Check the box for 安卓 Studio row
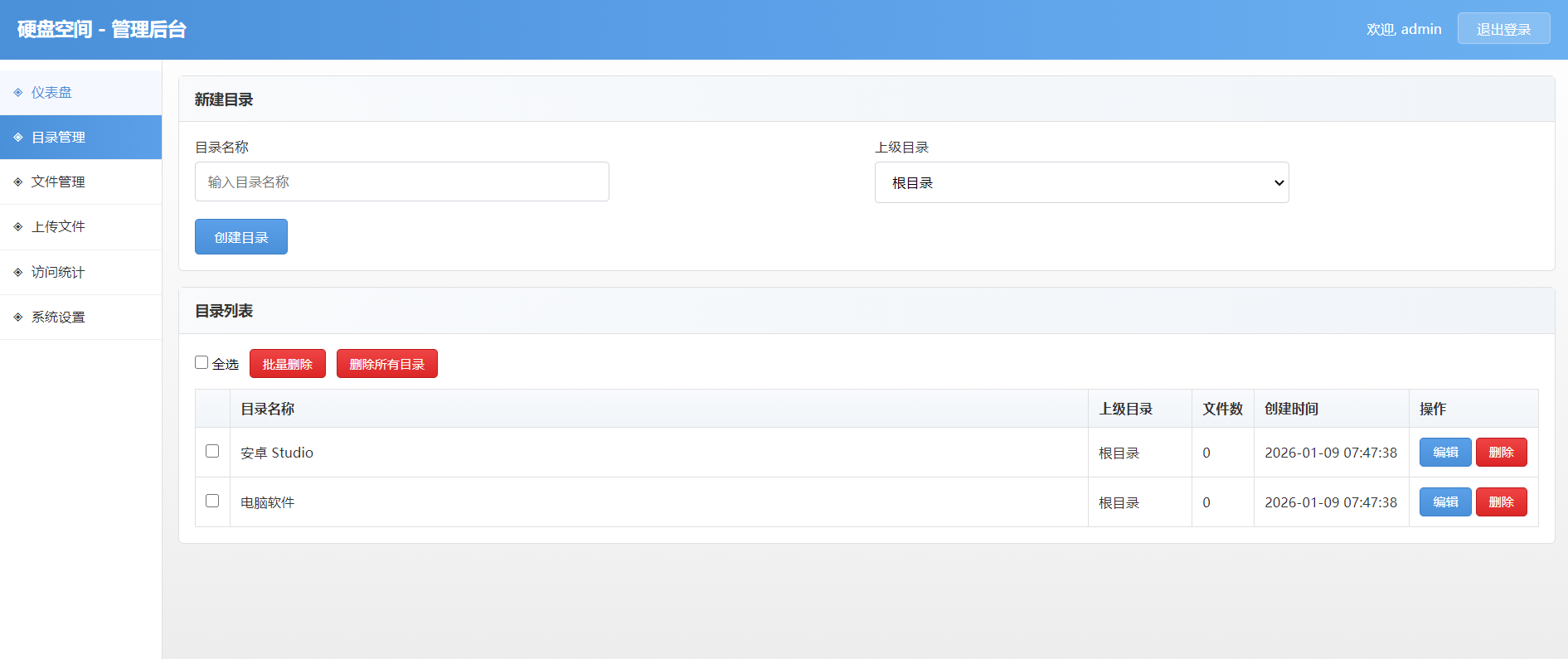This screenshot has width=1568, height=659. [212, 451]
